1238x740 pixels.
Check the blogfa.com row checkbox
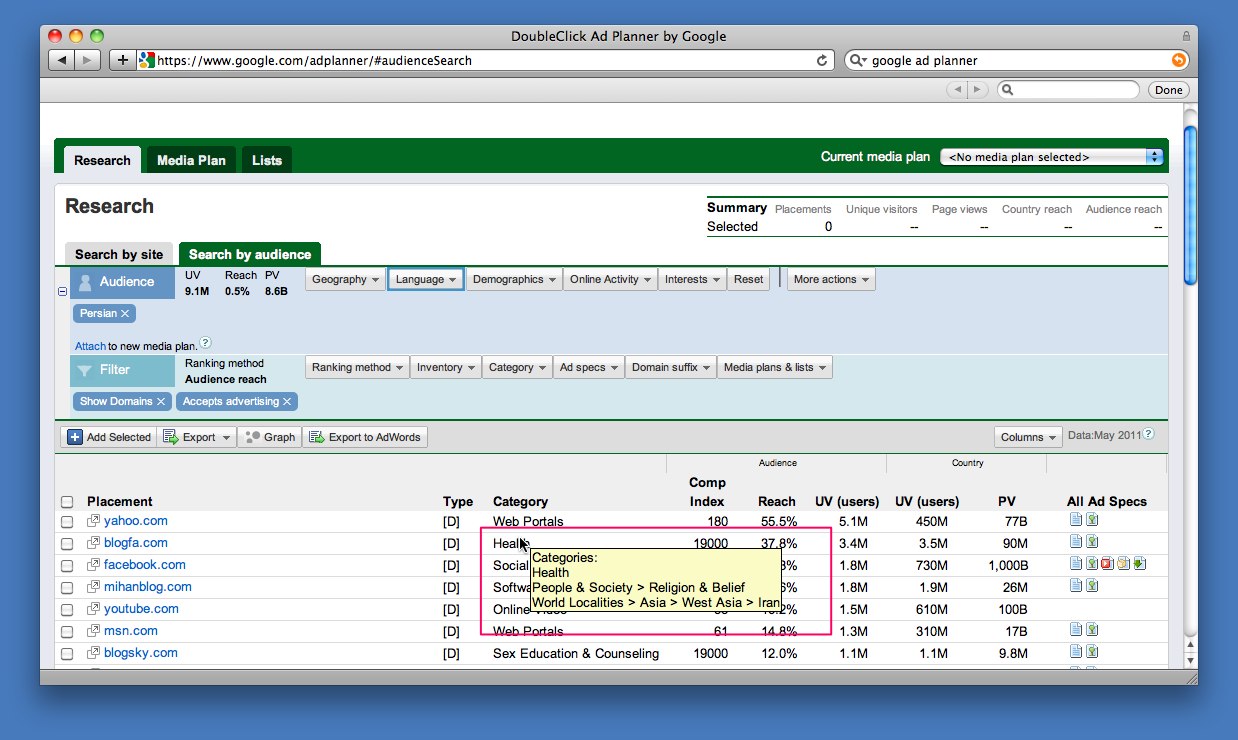pyautogui.click(x=67, y=544)
